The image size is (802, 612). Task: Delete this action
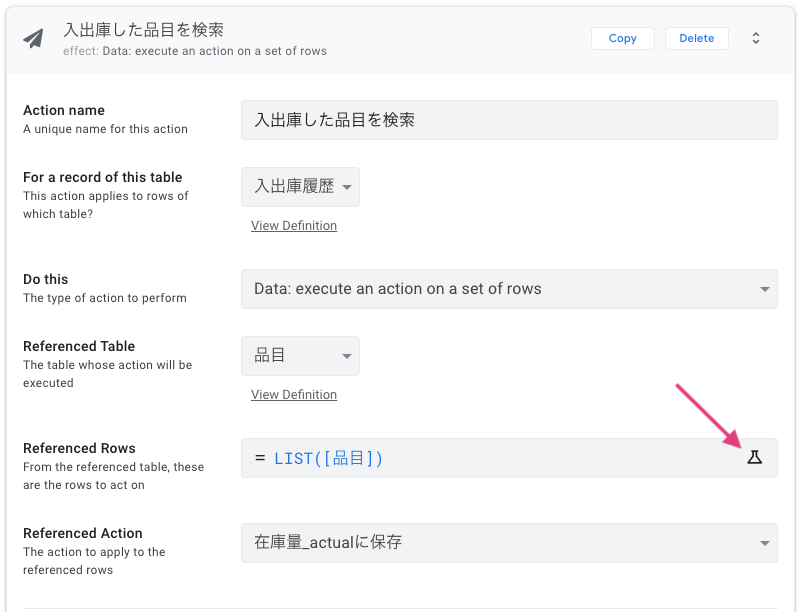(x=697, y=38)
